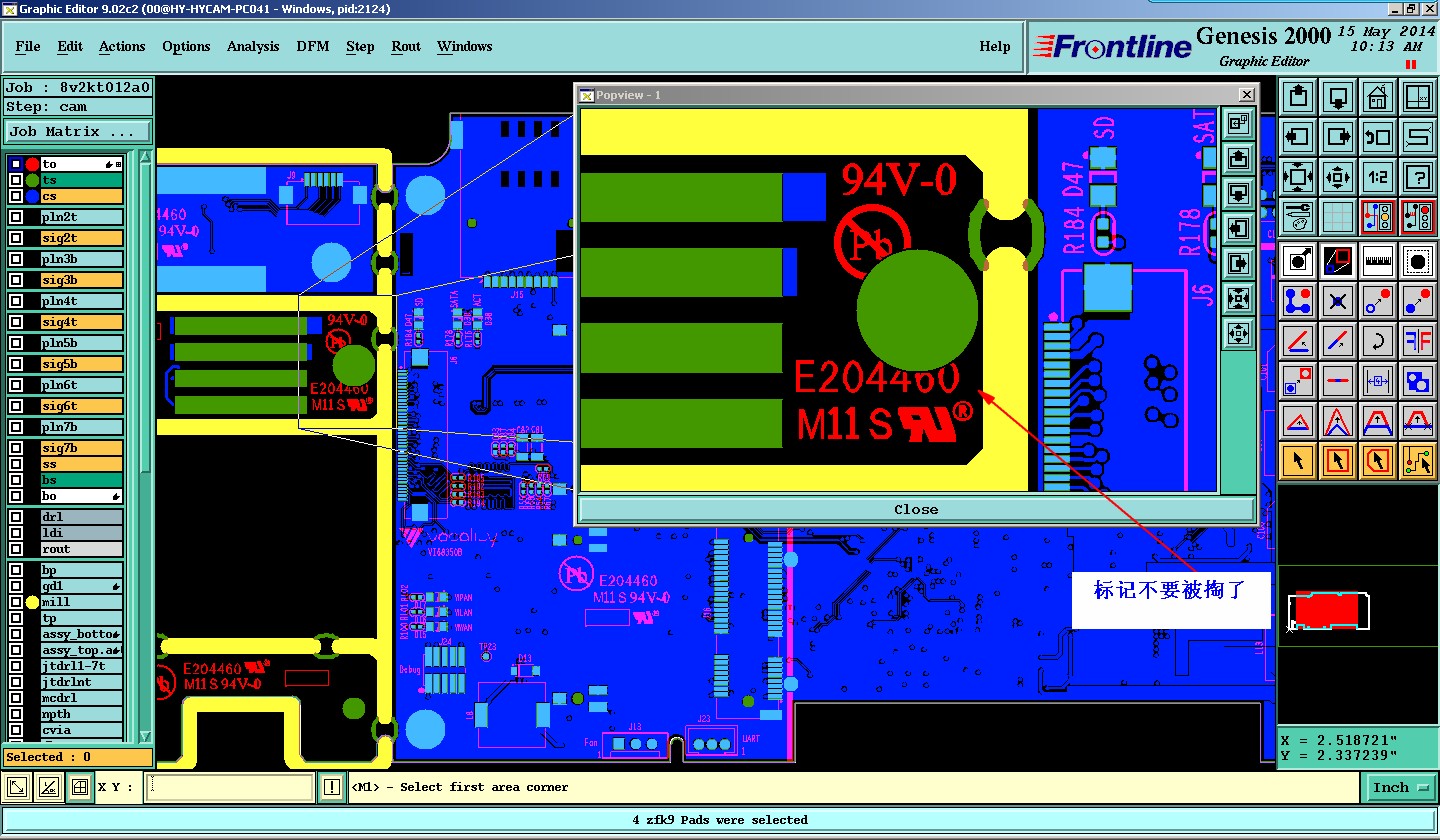Click the Home view icon
The width and height of the screenshot is (1440, 840).
1378,98
